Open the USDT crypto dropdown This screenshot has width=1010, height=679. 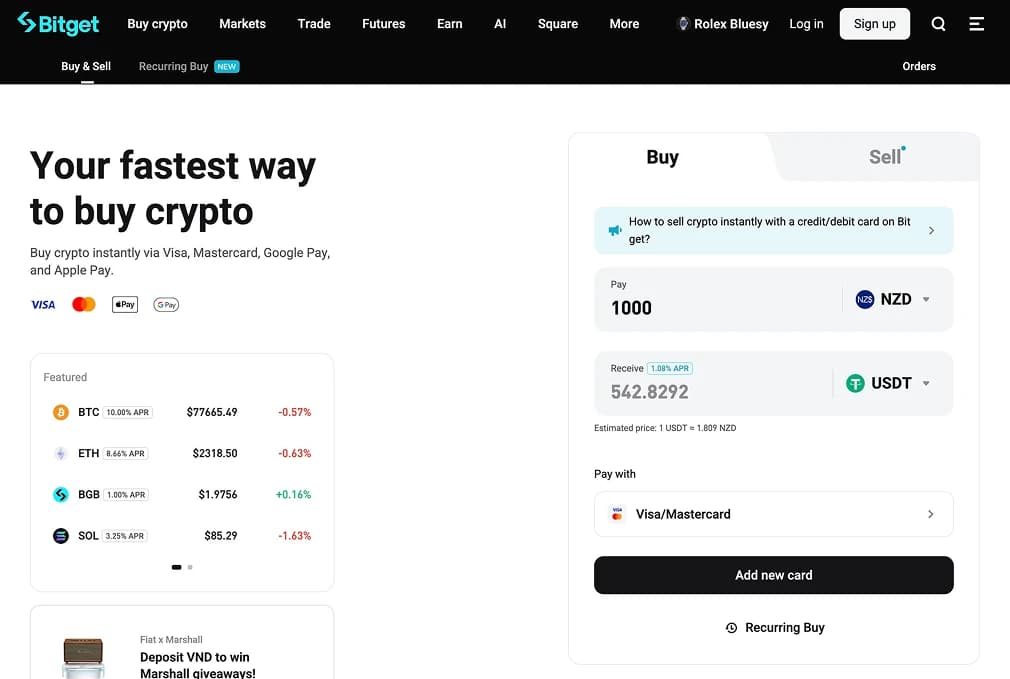(888, 383)
